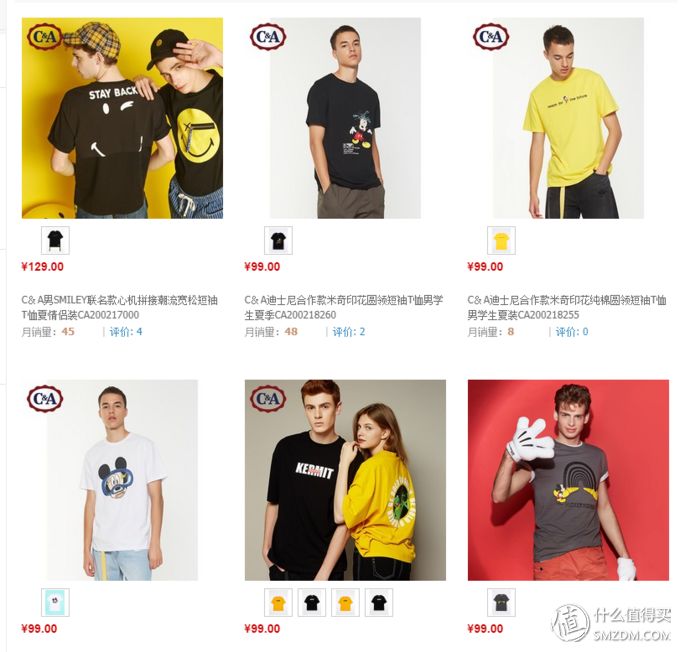Open the 评价: 4 reviews link
Image resolution: width=680 pixels, height=652 pixels.
[x=126, y=332]
